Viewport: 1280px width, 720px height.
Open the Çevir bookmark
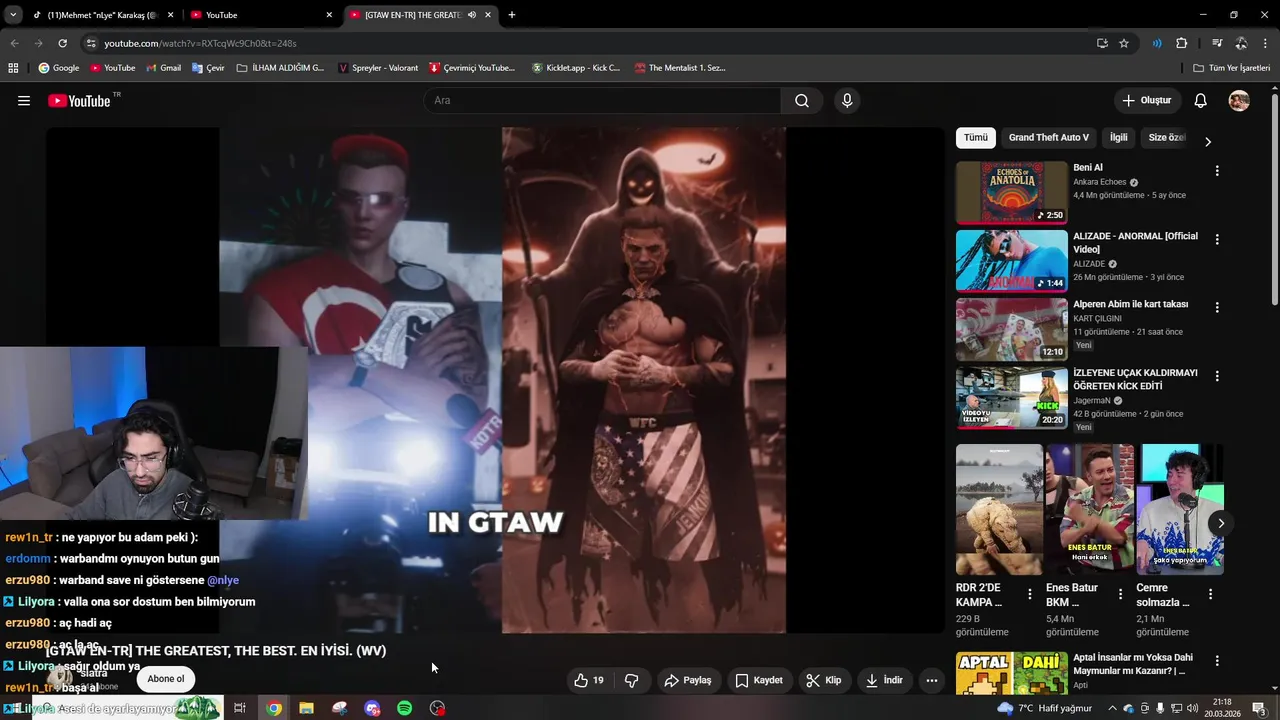(208, 68)
